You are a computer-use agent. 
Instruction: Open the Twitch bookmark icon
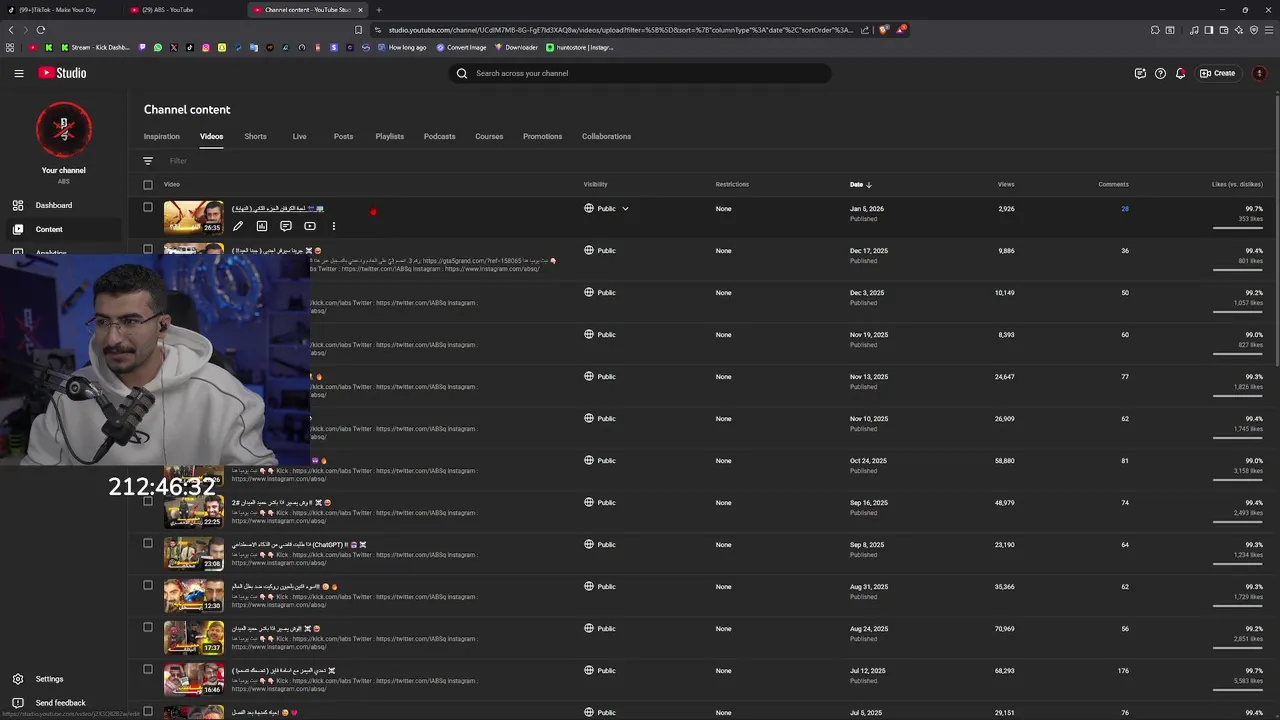[141, 47]
